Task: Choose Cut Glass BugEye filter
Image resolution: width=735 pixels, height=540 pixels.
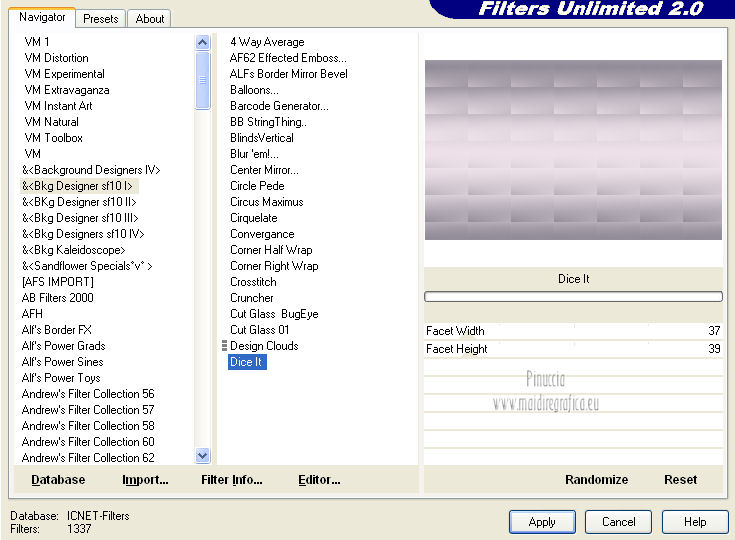Action: click(x=274, y=314)
